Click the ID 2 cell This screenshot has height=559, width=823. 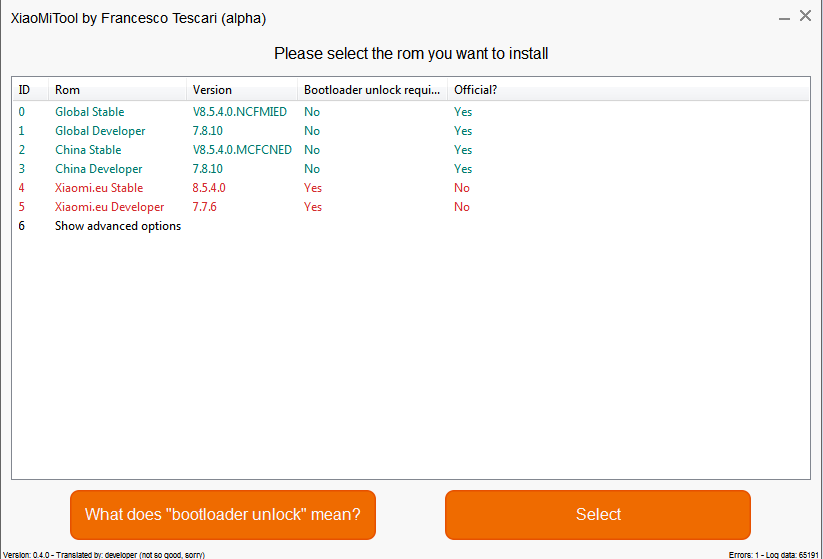pyautogui.click(x=22, y=150)
